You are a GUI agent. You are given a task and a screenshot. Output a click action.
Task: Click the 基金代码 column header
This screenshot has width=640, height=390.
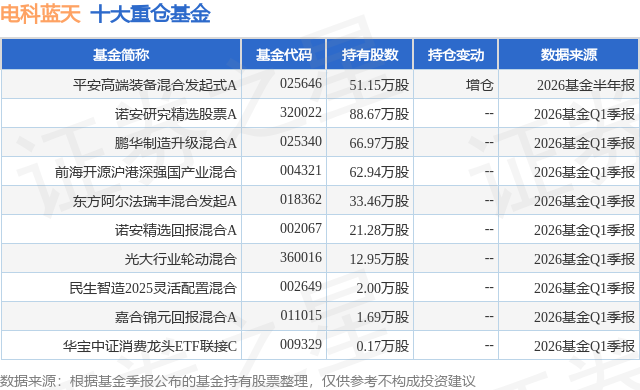[284, 55]
